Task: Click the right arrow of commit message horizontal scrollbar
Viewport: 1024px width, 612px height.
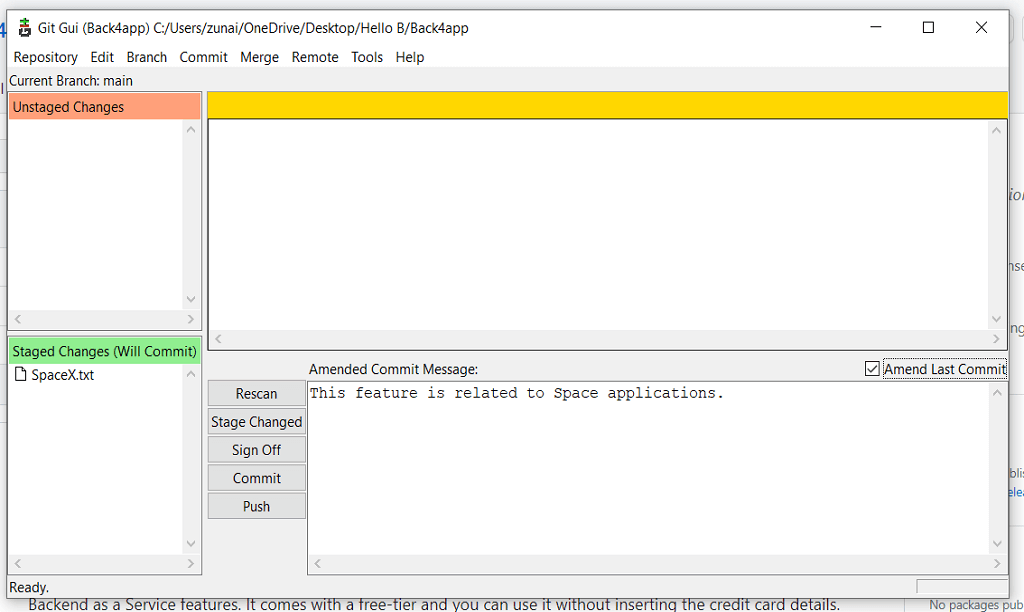Action: pyautogui.click(x=997, y=564)
